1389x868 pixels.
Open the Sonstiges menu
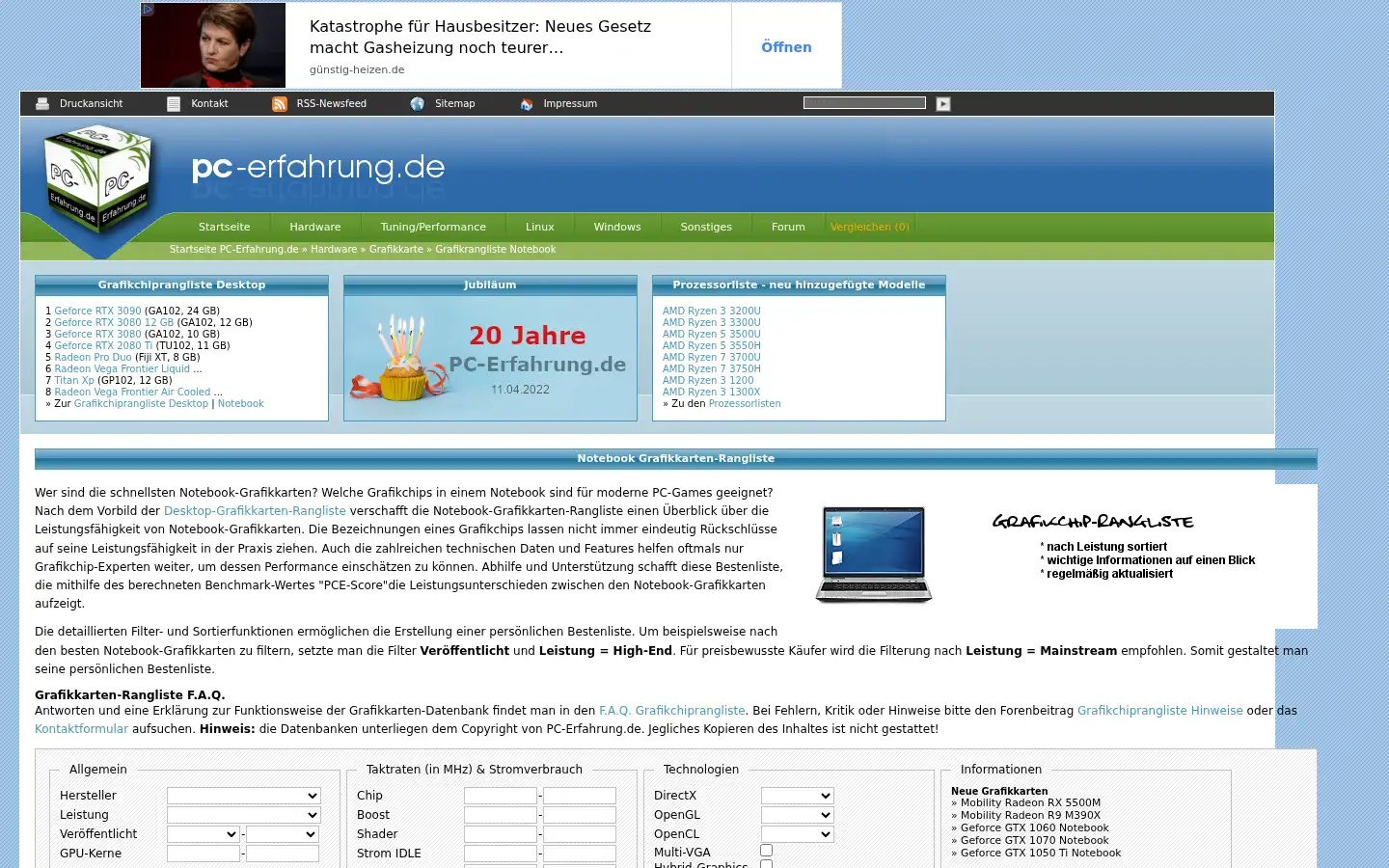pos(706,228)
